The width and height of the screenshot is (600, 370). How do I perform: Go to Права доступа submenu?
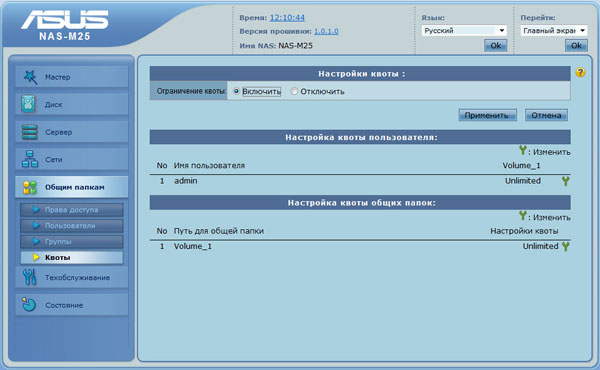(72, 210)
